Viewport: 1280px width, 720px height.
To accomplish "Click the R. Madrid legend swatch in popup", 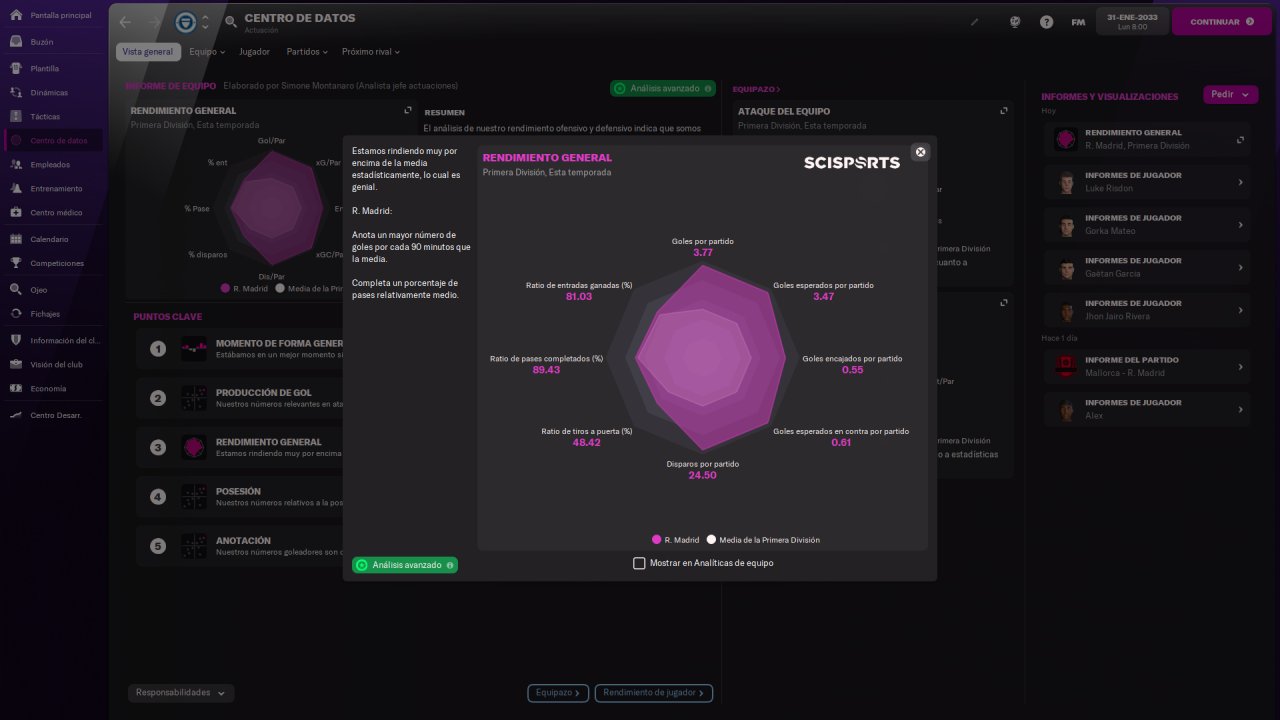I will pyautogui.click(x=656, y=539).
